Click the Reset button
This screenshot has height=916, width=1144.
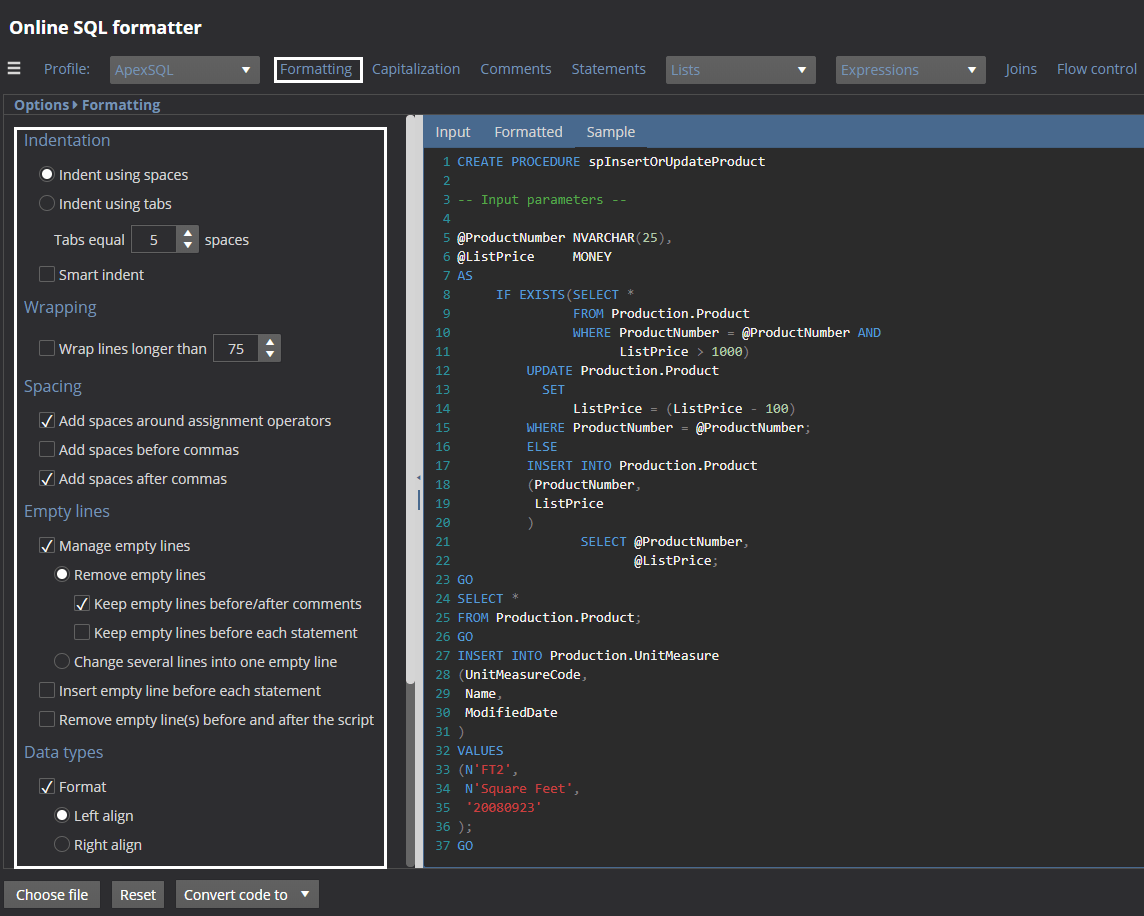pyautogui.click(x=138, y=895)
